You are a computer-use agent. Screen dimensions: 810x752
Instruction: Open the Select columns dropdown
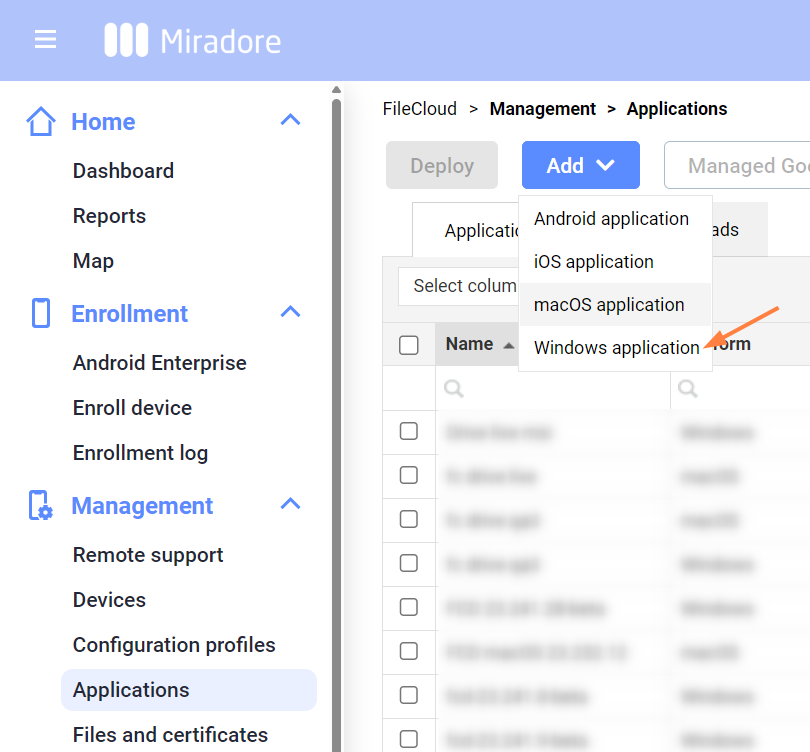tap(460, 286)
